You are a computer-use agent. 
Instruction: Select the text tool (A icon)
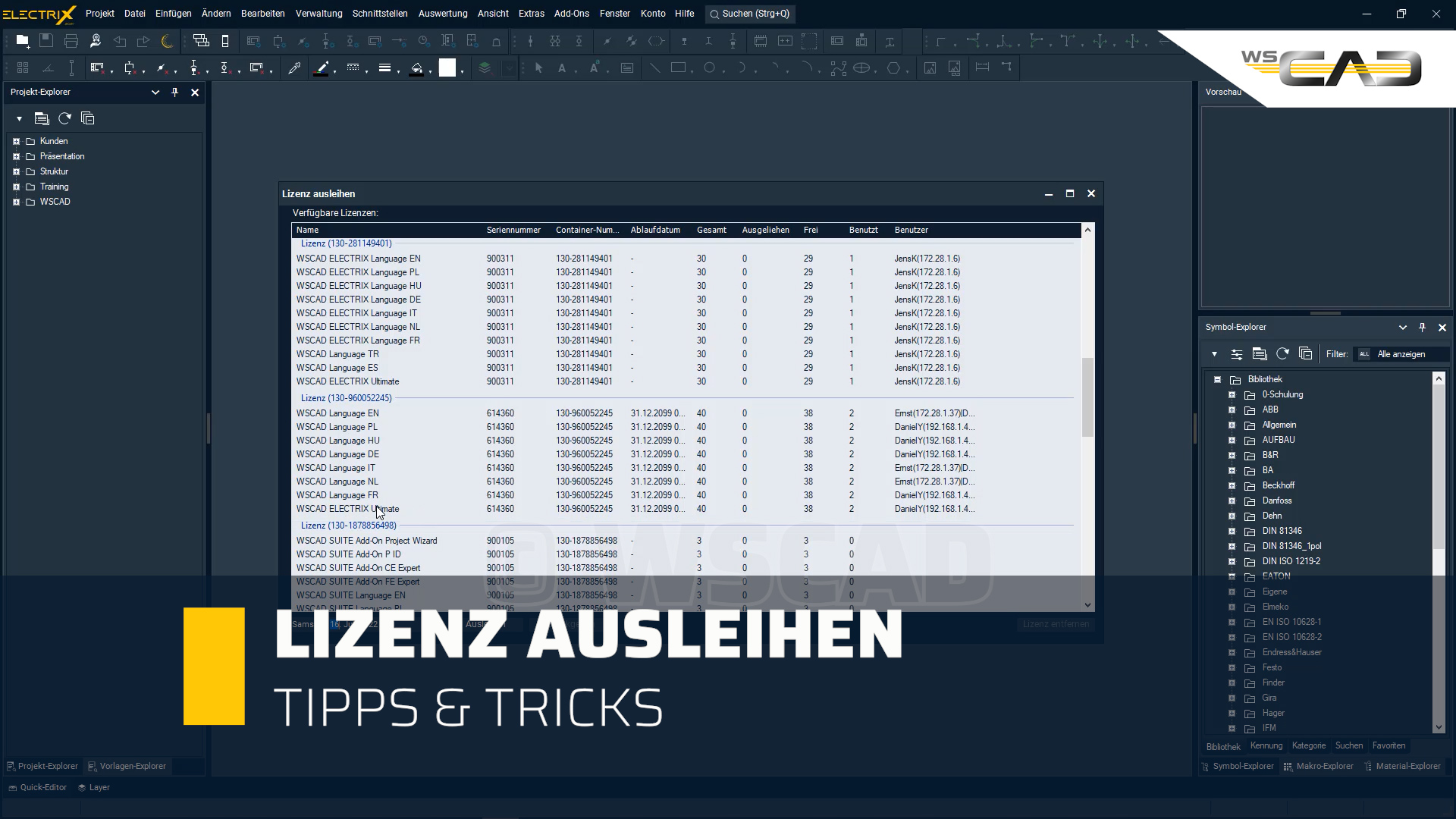tap(563, 67)
